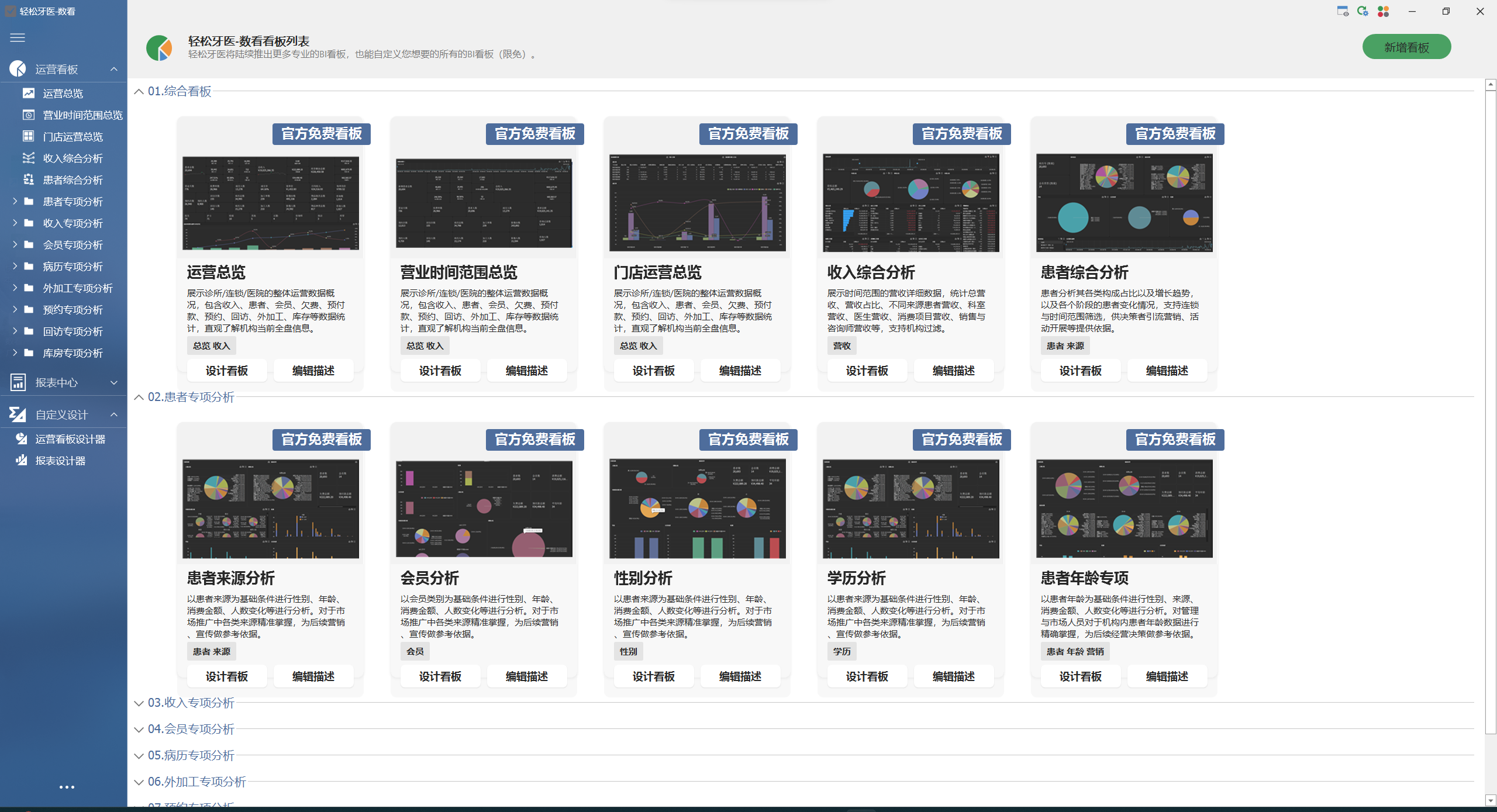Collapse the 02.患者专项分析 group

coord(139,397)
